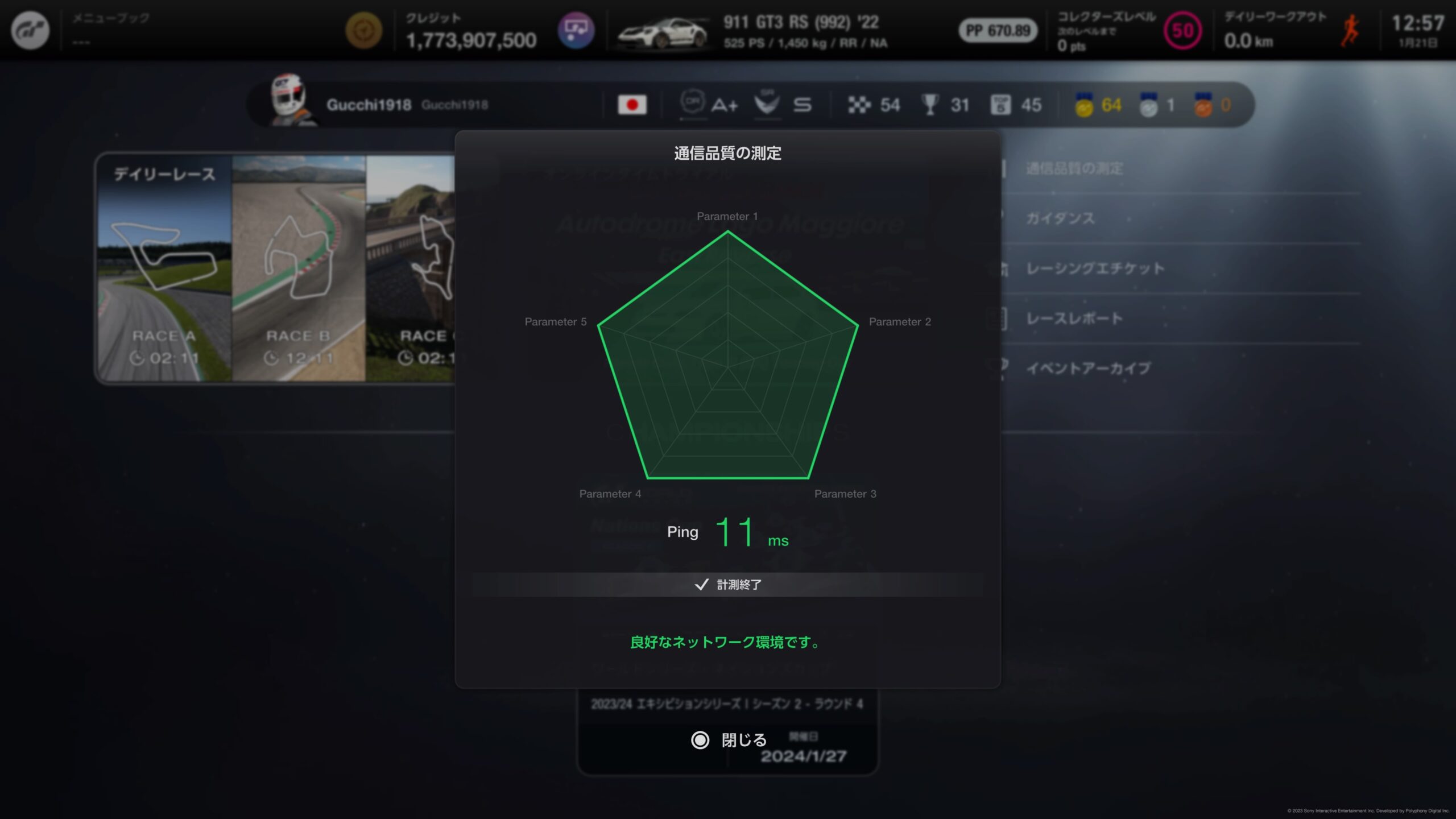1456x819 pixels.
Task: Click the 計測終了 status bar
Action: click(727, 585)
